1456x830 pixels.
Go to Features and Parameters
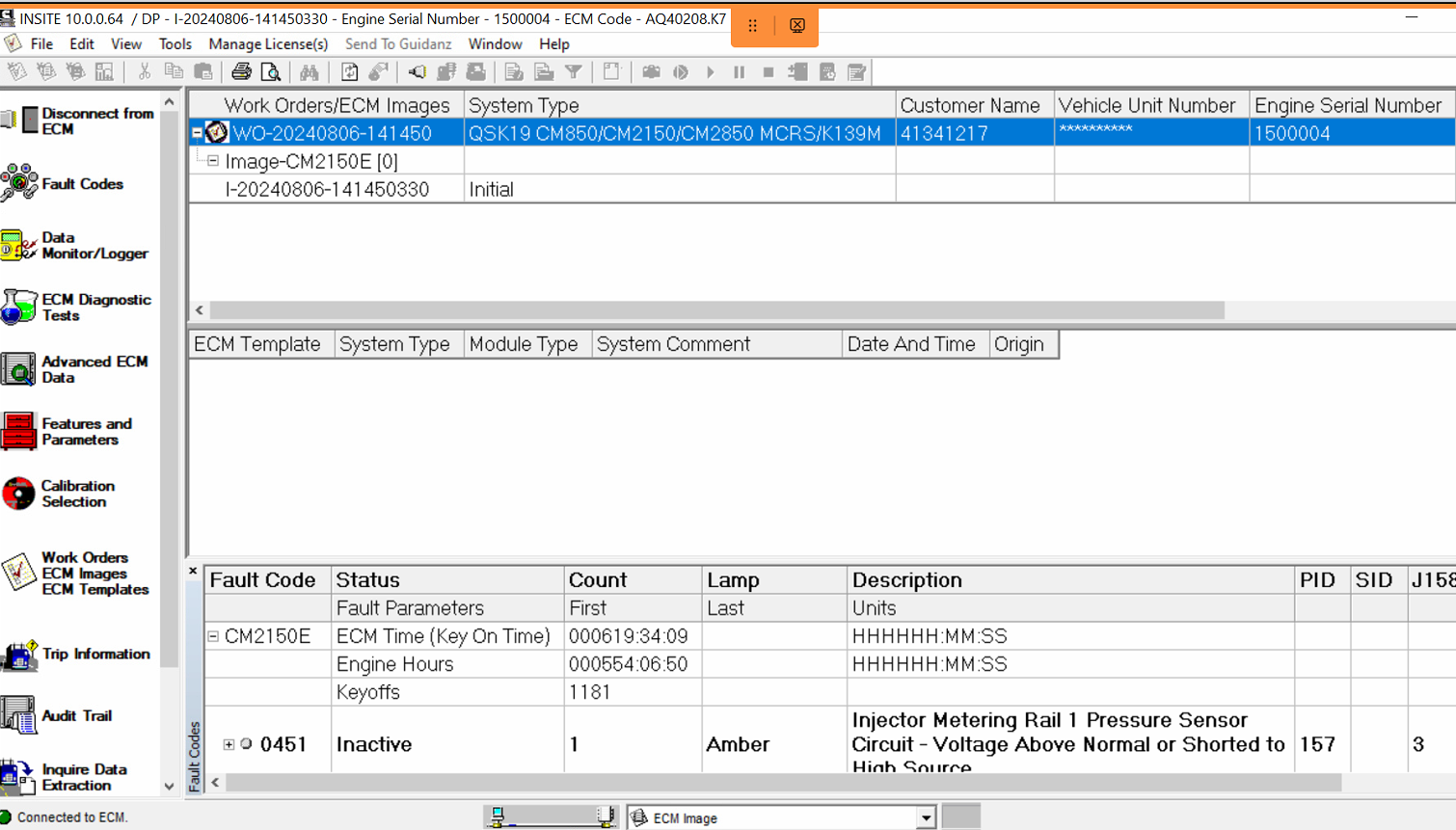67,431
